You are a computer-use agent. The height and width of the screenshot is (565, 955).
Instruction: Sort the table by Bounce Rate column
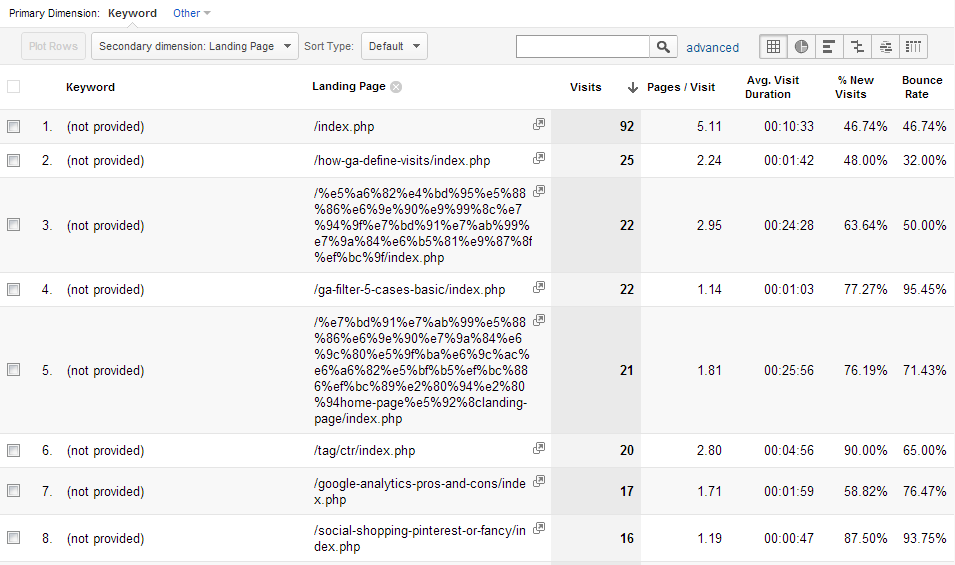[921, 87]
